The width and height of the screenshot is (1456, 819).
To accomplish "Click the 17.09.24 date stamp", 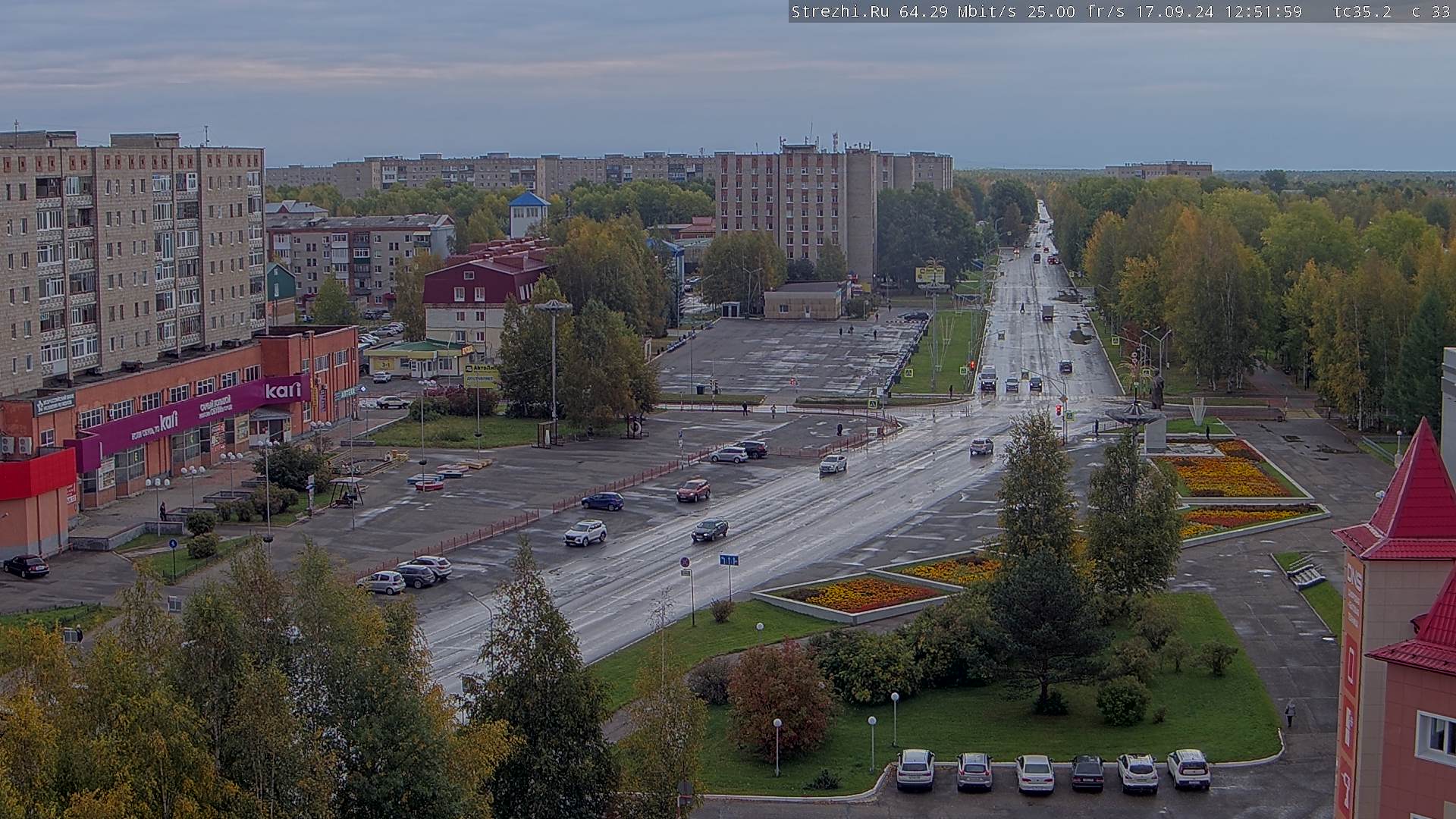I will click(x=1174, y=11).
